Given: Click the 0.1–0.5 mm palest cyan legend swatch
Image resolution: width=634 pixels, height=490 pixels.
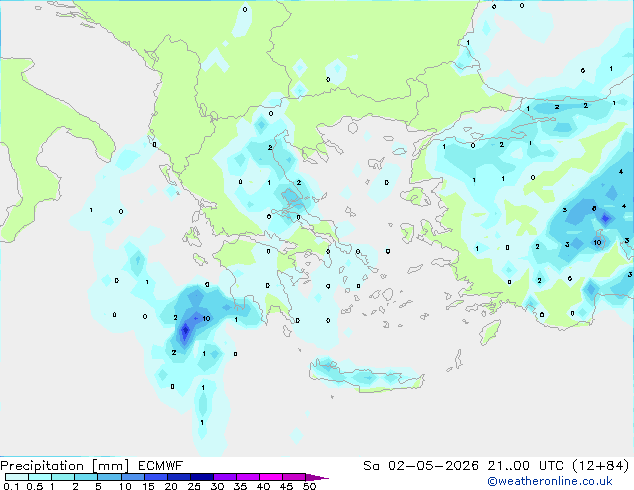Looking at the screenshot, I should (17, 477).
